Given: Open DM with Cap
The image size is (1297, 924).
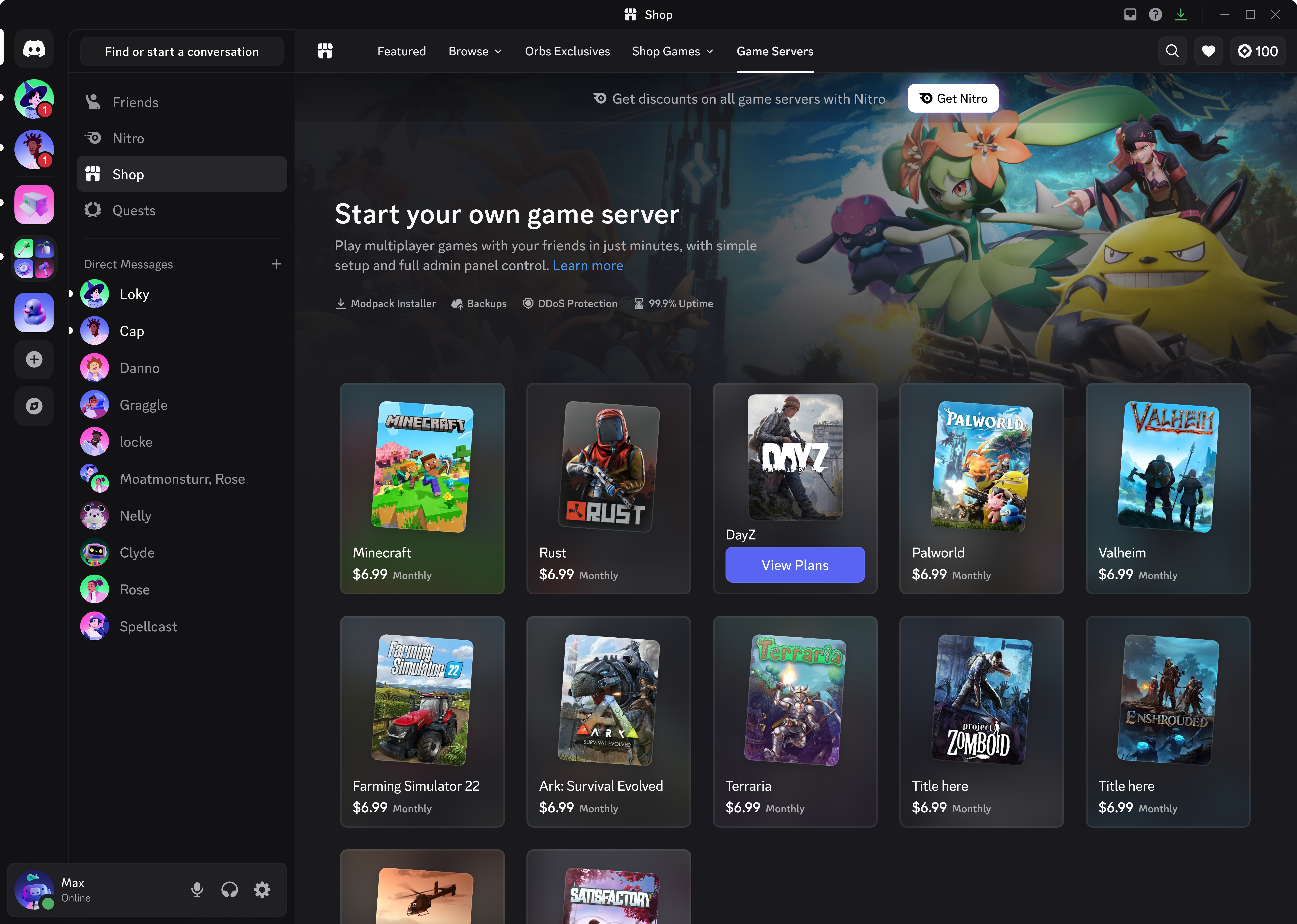Looking at the screenshot, I should pos(182,331).
